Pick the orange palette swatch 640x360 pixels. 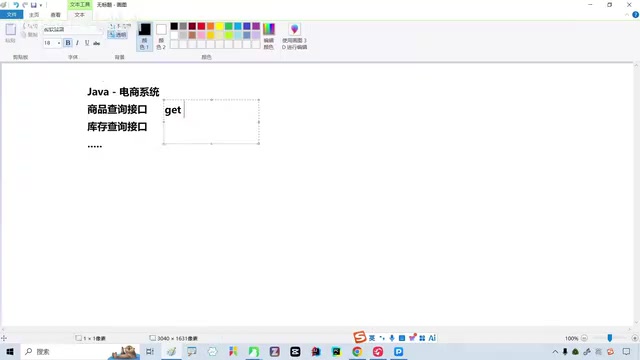click(x=211, y=26)
